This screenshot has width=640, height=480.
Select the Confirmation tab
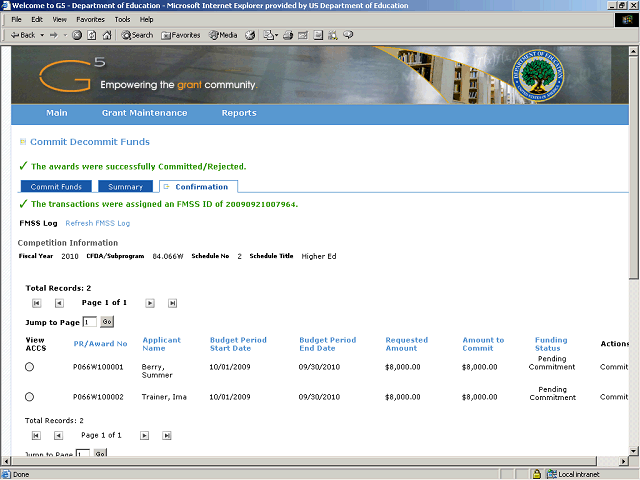point(198,187)
